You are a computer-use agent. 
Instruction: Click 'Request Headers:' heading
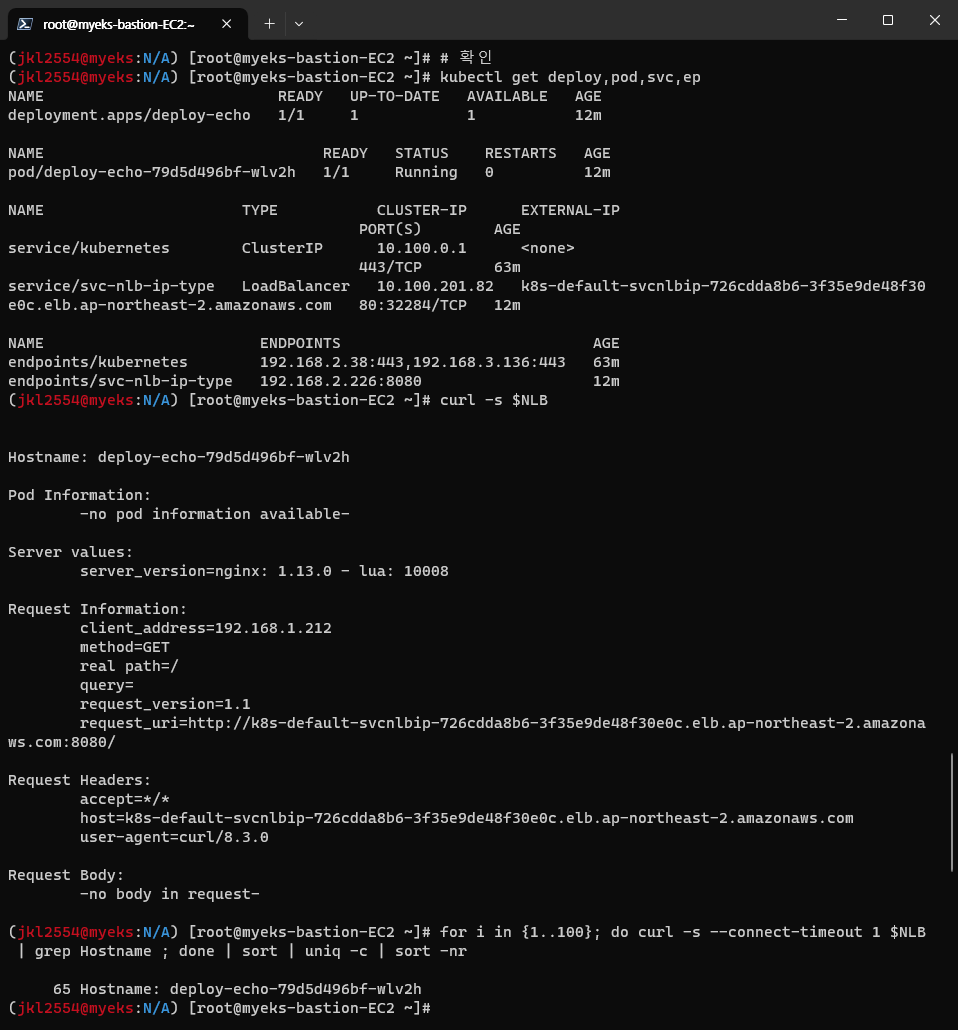pyautogui.click(x=80, y=780)
